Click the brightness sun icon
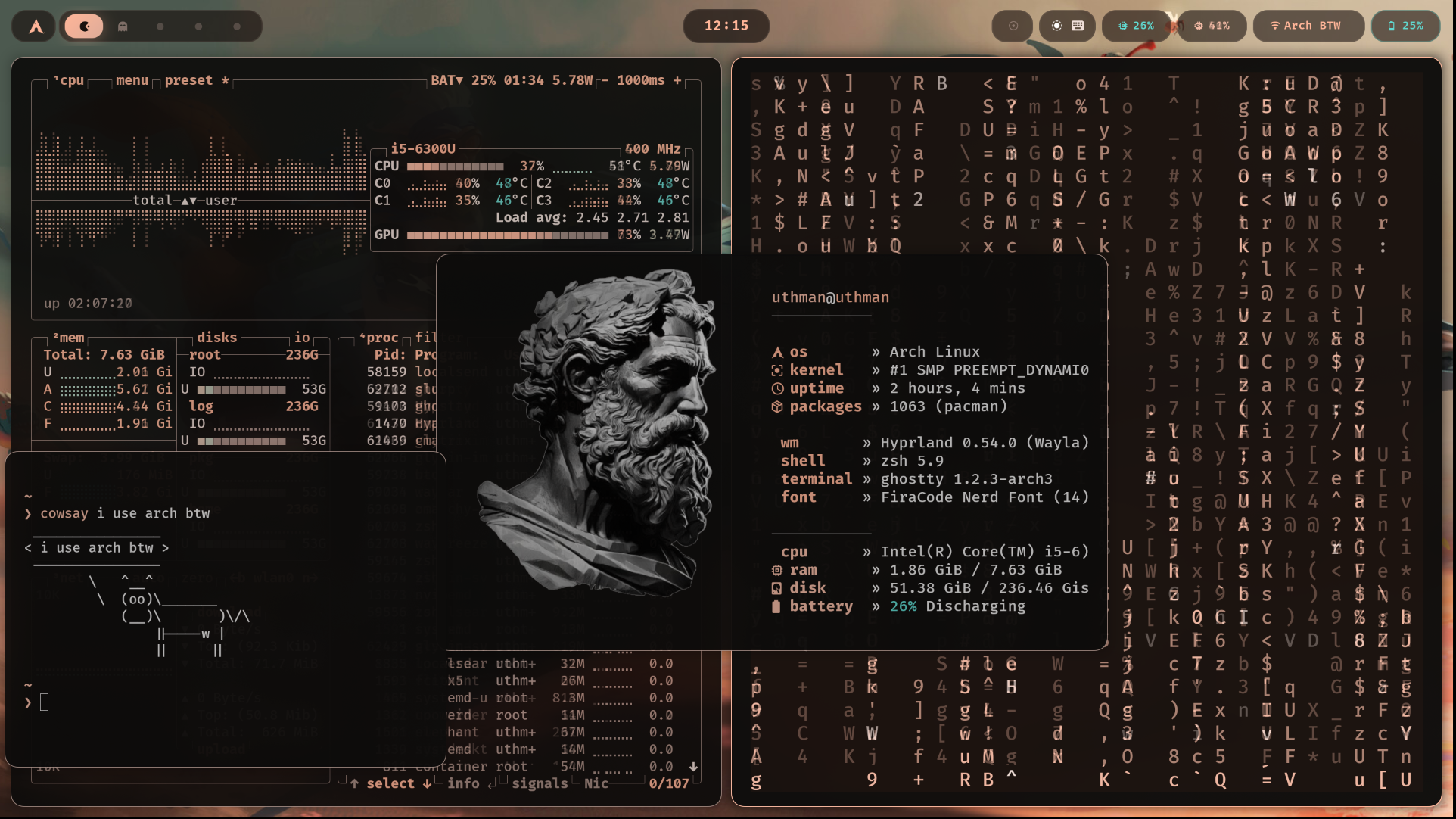Screen dimensions: 1456x819 pos(1056,26)
